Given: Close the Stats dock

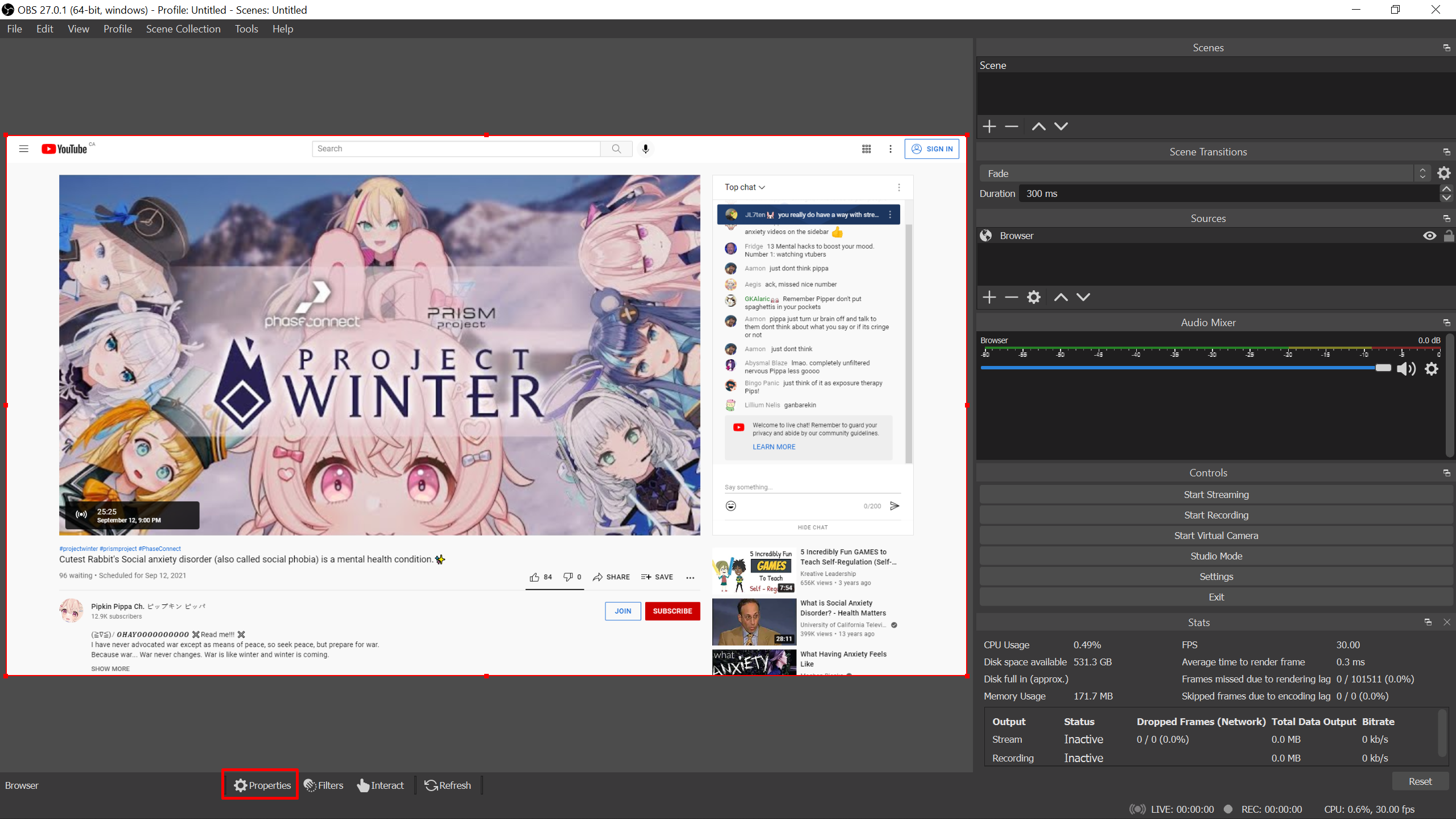Looking at the screenshot, I should pos(1447,622).
